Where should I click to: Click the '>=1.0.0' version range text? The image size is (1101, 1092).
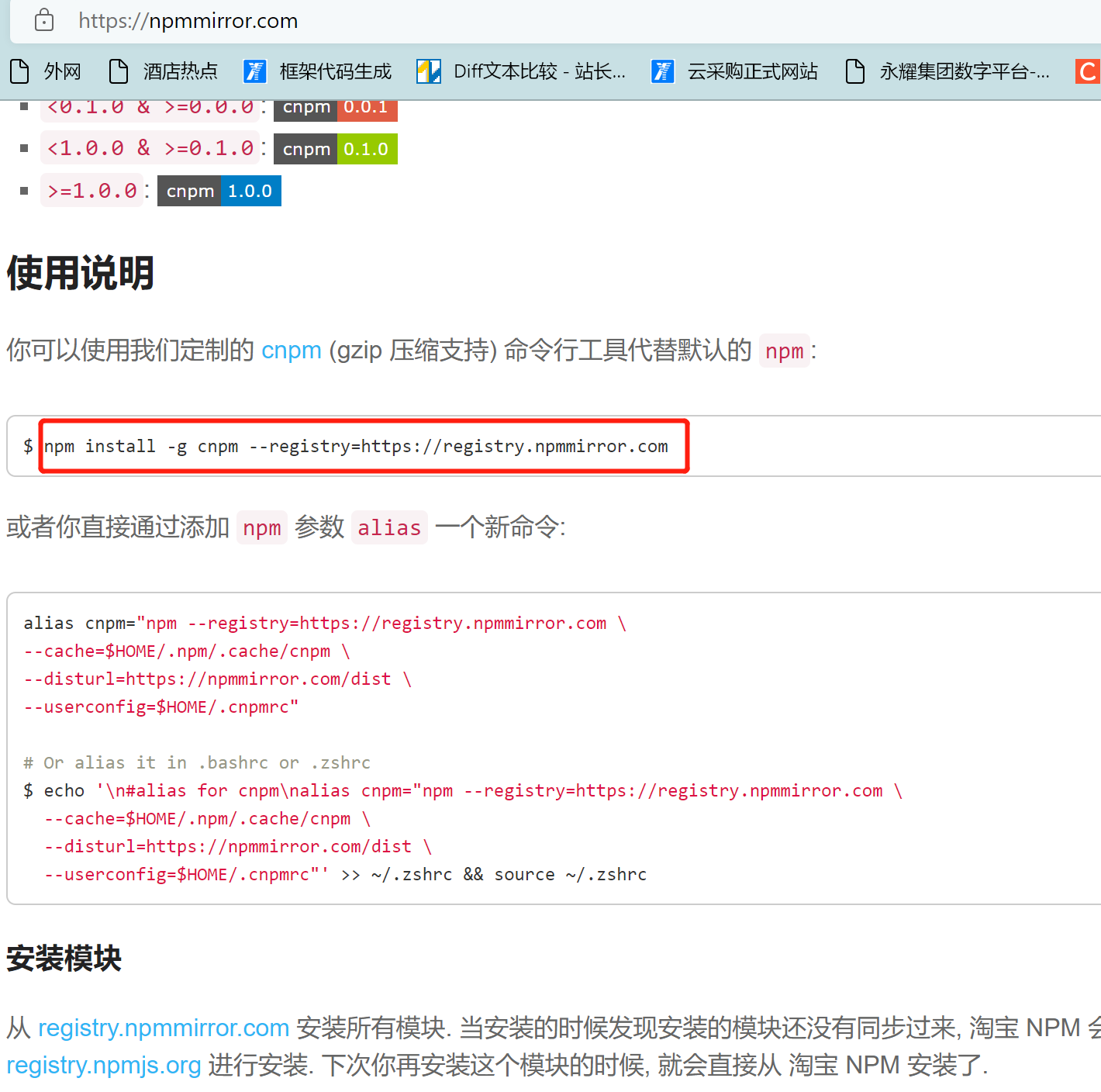[92, 191]
